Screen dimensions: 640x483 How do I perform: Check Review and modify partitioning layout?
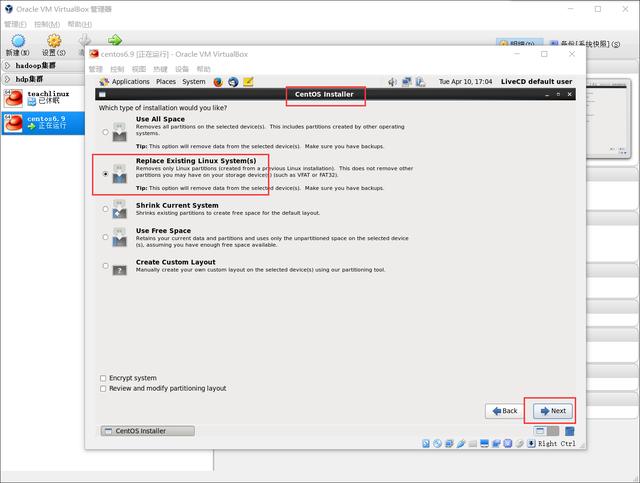tap(103, 389)
